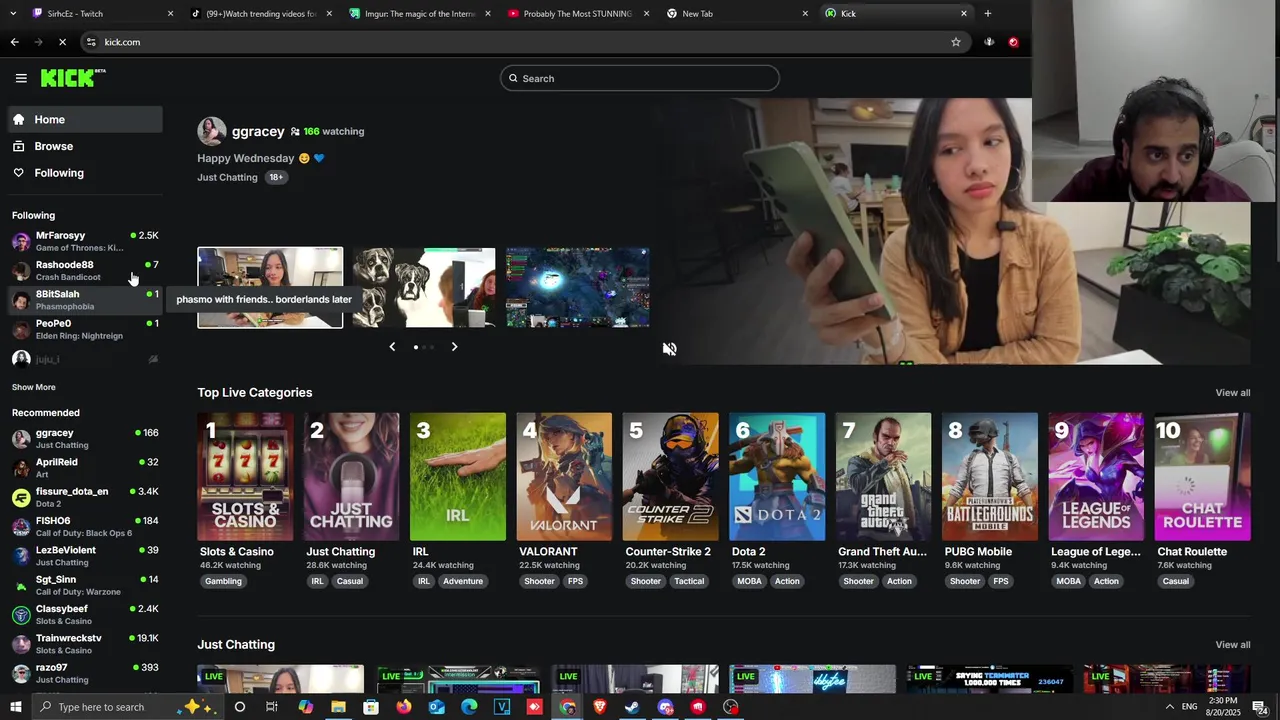Switch to Imgur browser tab

pyautogui.click(x=418, y=14)
